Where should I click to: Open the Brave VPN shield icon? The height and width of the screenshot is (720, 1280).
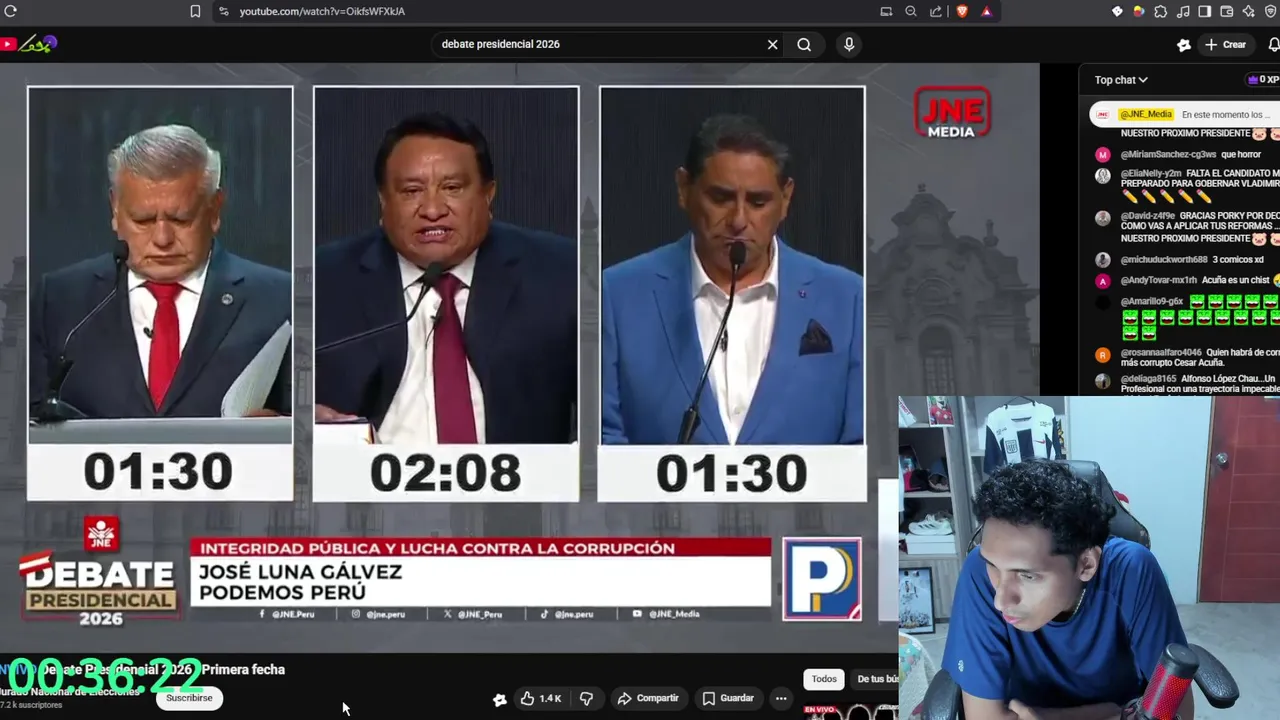click(x=1271, y=11)
